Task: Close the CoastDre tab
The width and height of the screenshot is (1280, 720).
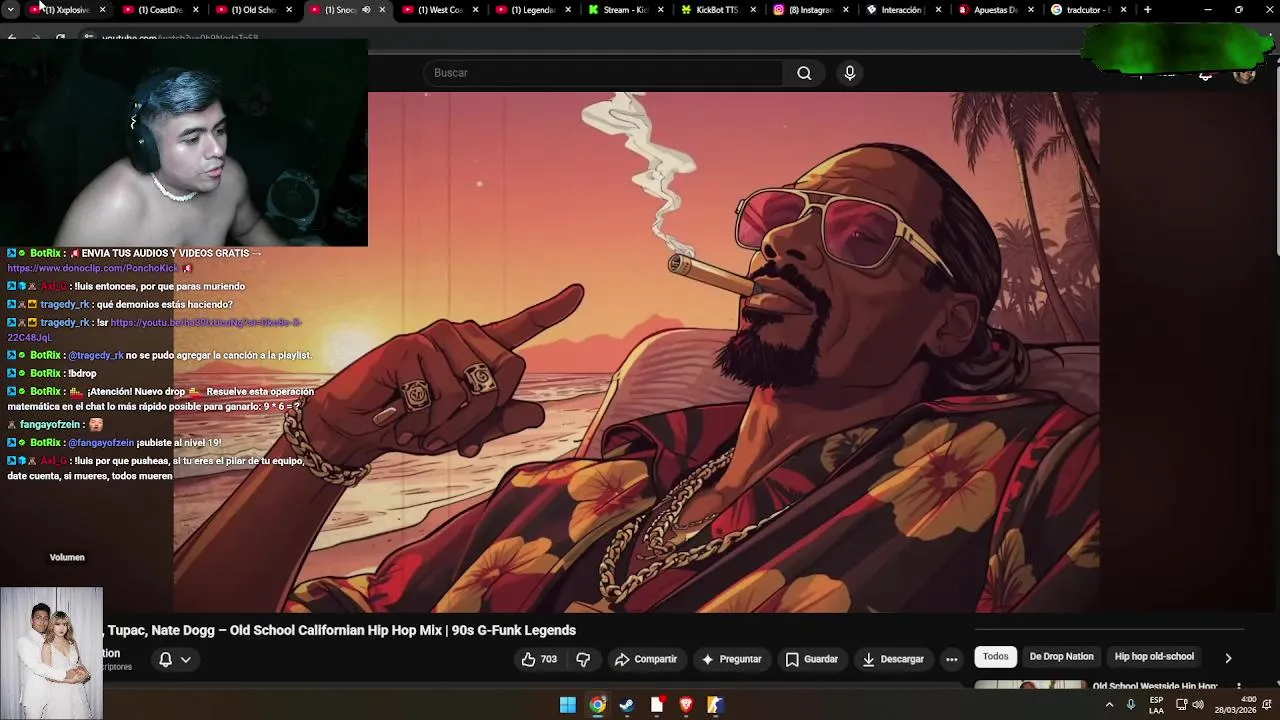Action: click(195, 10)
